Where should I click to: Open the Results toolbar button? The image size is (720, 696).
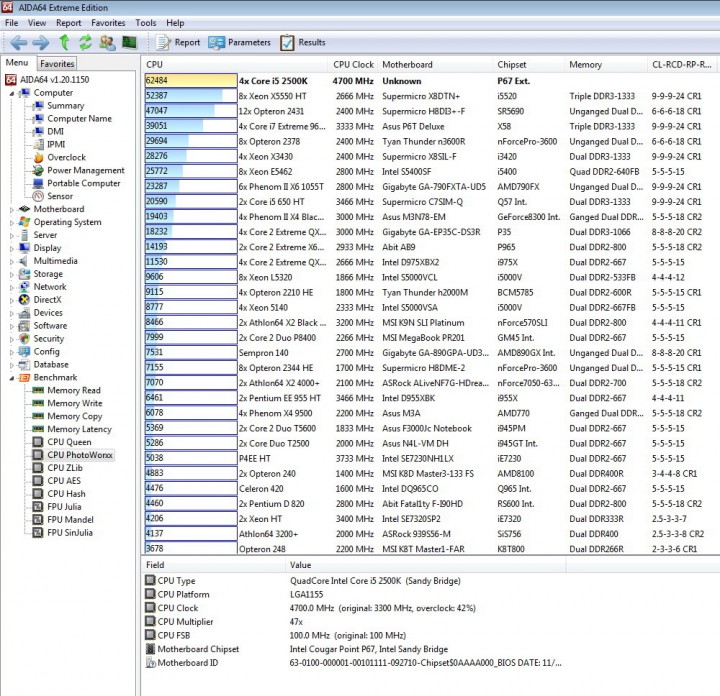tap(303, 43)
